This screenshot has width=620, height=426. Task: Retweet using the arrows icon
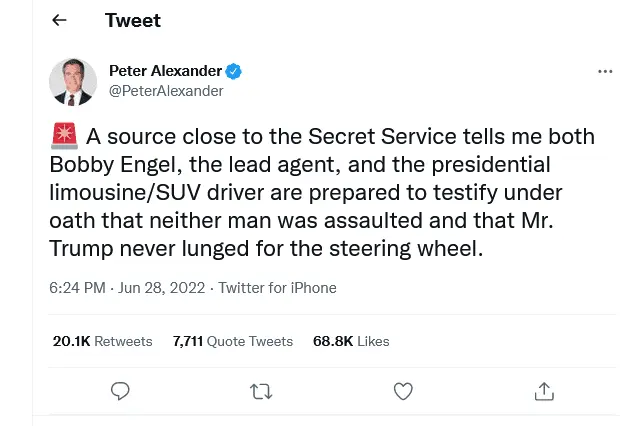(261, 391)
